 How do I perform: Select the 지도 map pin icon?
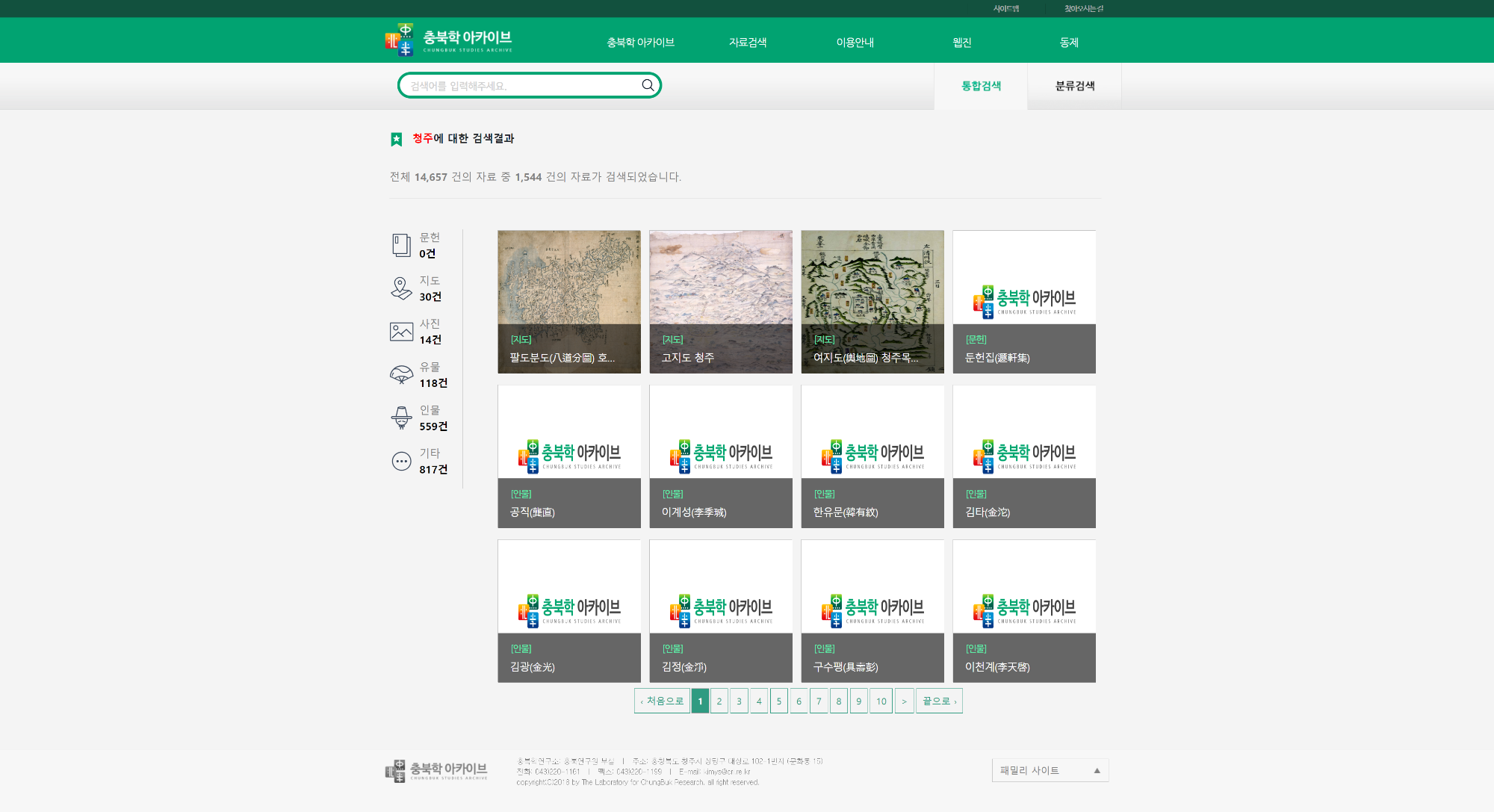(x=401, y=288)
